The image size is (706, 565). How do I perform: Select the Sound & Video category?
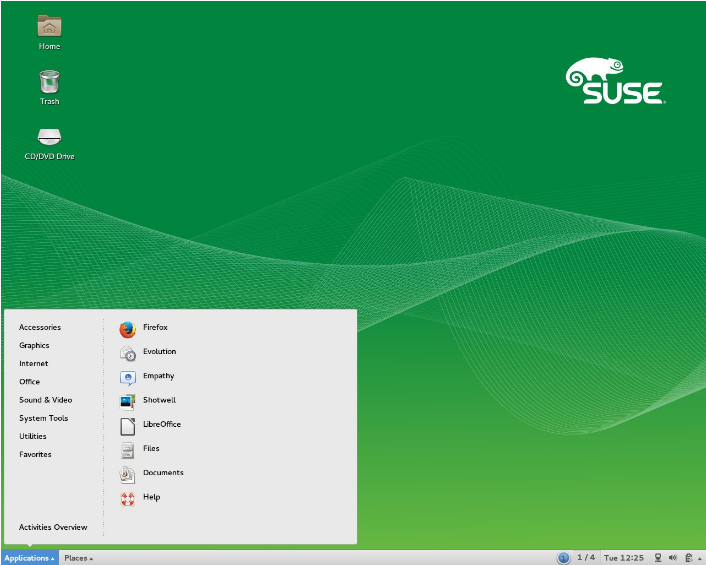coord(45,400)
